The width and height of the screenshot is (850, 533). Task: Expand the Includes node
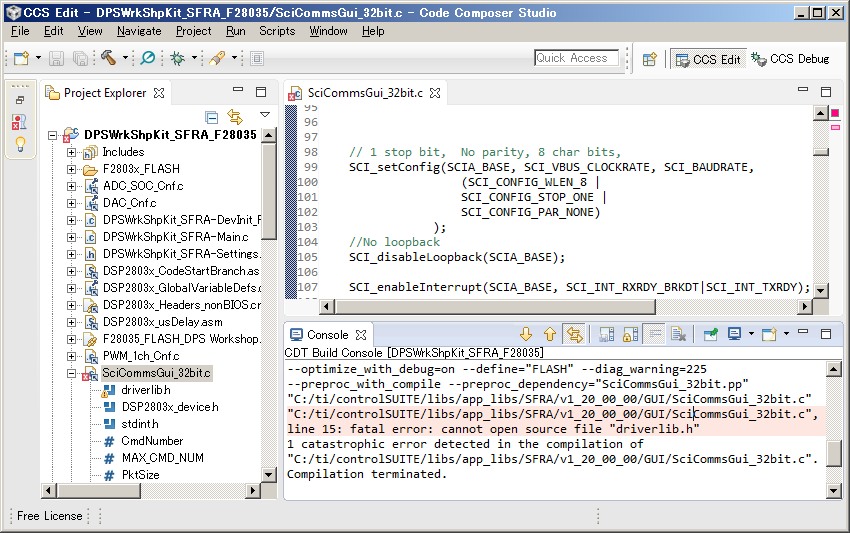click(71, 152)
